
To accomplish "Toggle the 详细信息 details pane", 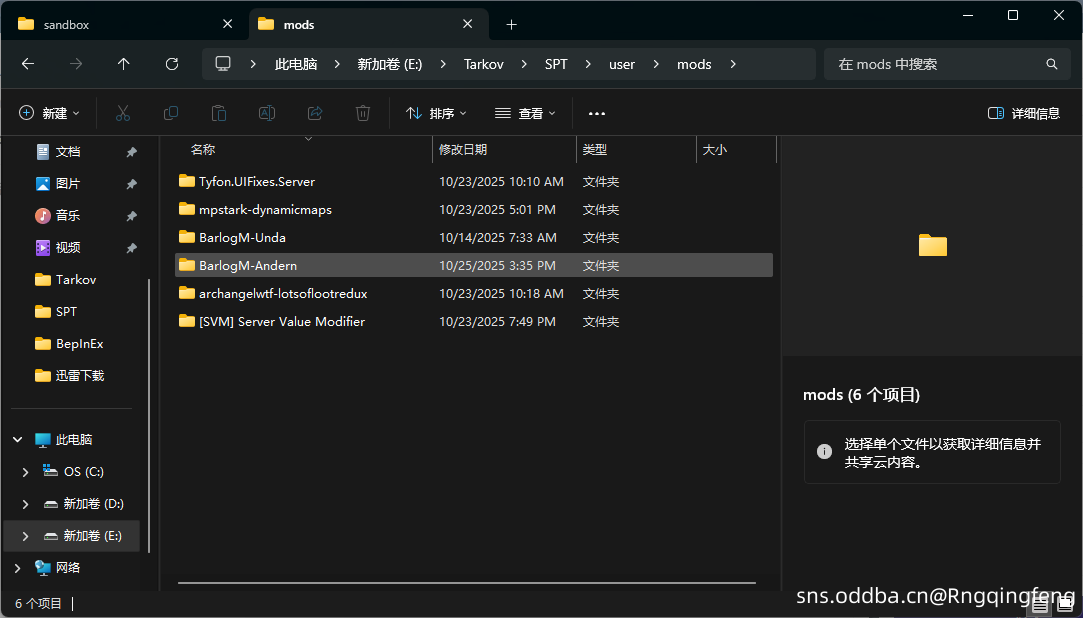I will point(1023,113).
